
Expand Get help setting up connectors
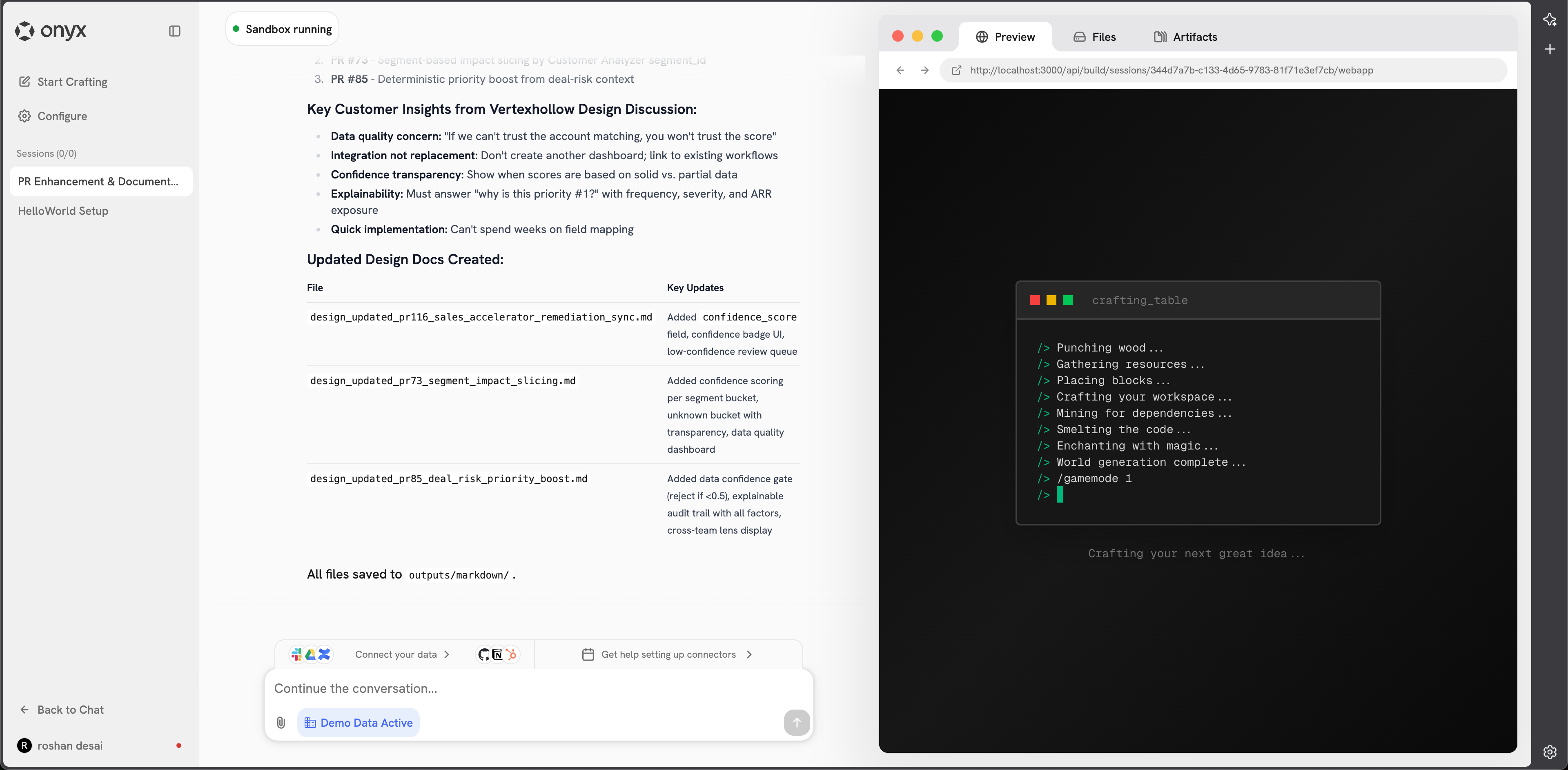(x=749, y=654)
